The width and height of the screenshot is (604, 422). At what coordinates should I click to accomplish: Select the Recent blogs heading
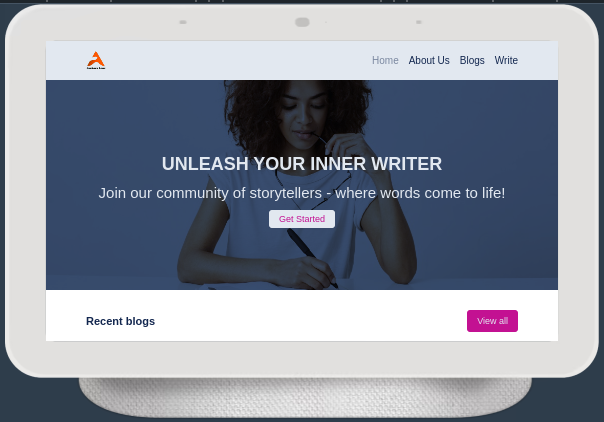tap(120, 321)
